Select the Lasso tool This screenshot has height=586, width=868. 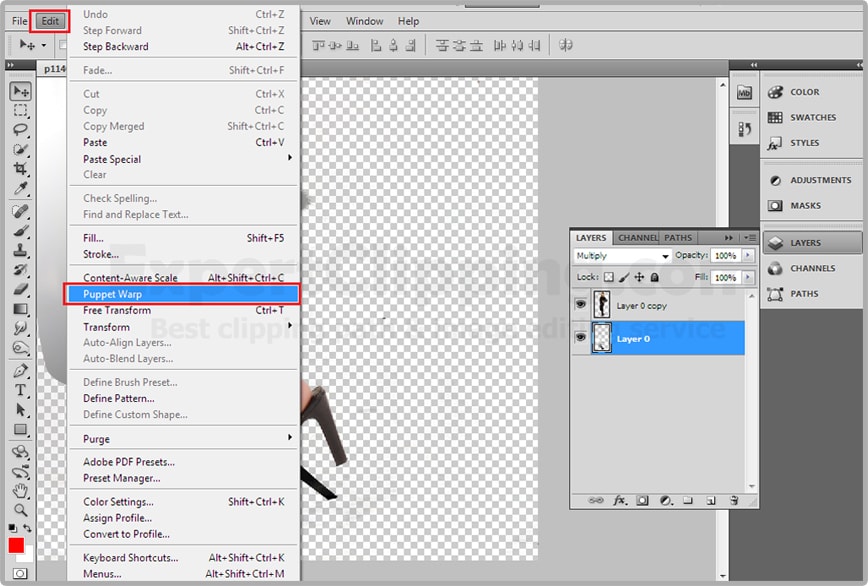click(x=20, y=130)
